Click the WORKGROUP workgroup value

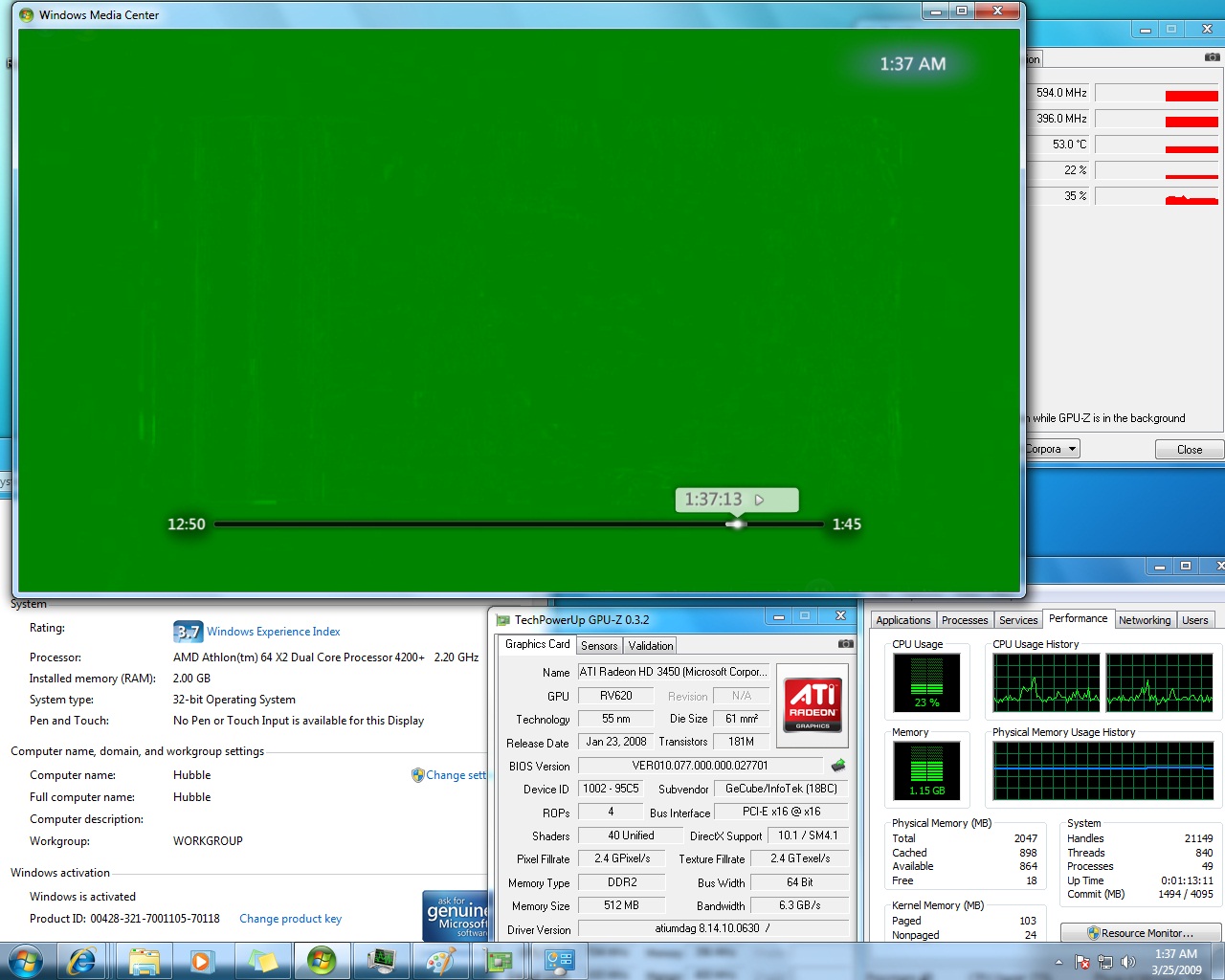(208, 841)
